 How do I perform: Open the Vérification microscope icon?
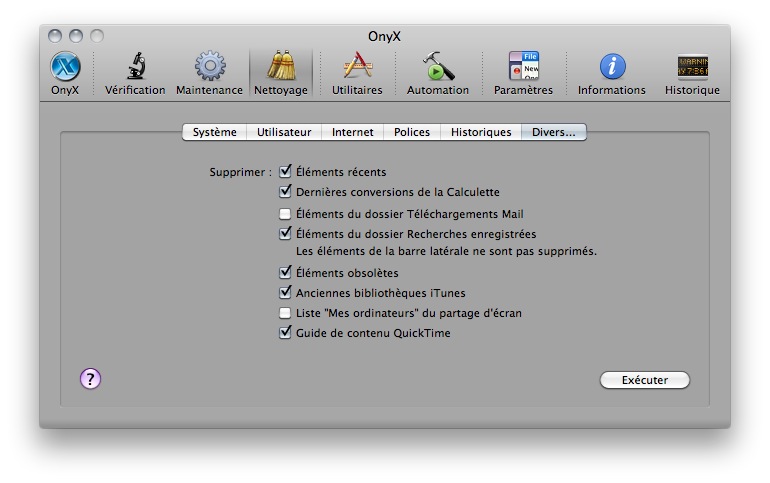pyautogui.click(x=136, y=66)
